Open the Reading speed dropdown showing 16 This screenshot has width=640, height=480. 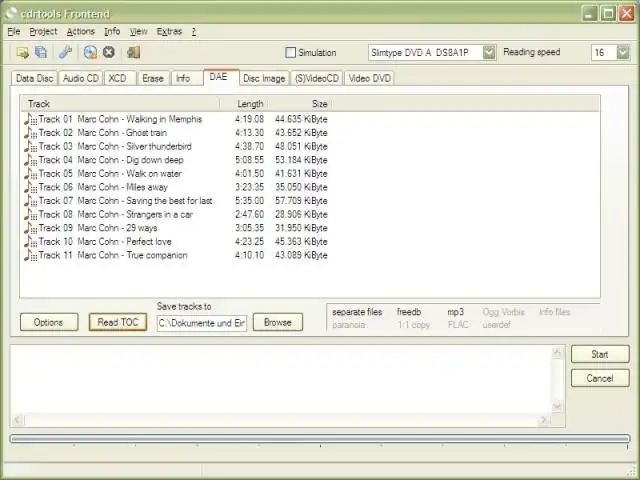623,53
